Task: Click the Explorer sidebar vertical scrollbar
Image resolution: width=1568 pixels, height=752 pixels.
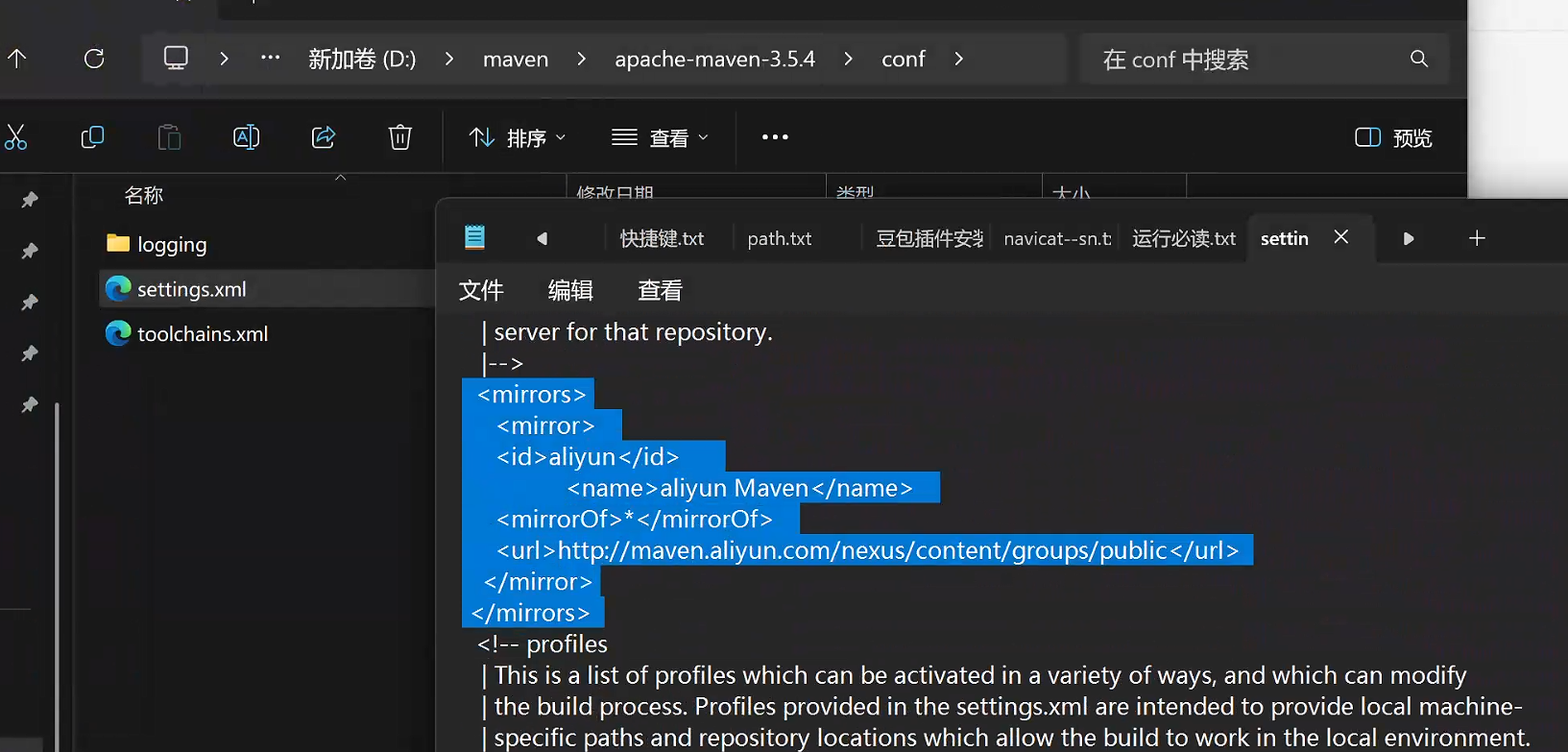Action: 57,576
